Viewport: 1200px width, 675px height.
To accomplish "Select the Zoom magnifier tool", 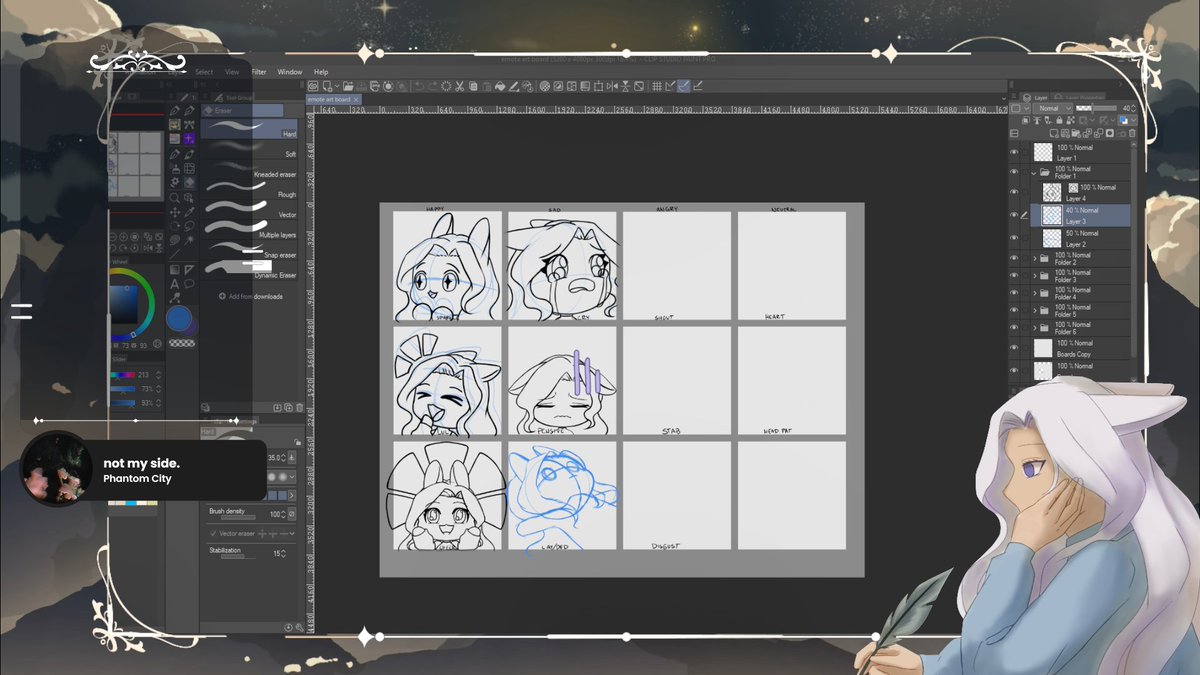I will [174, 196].
